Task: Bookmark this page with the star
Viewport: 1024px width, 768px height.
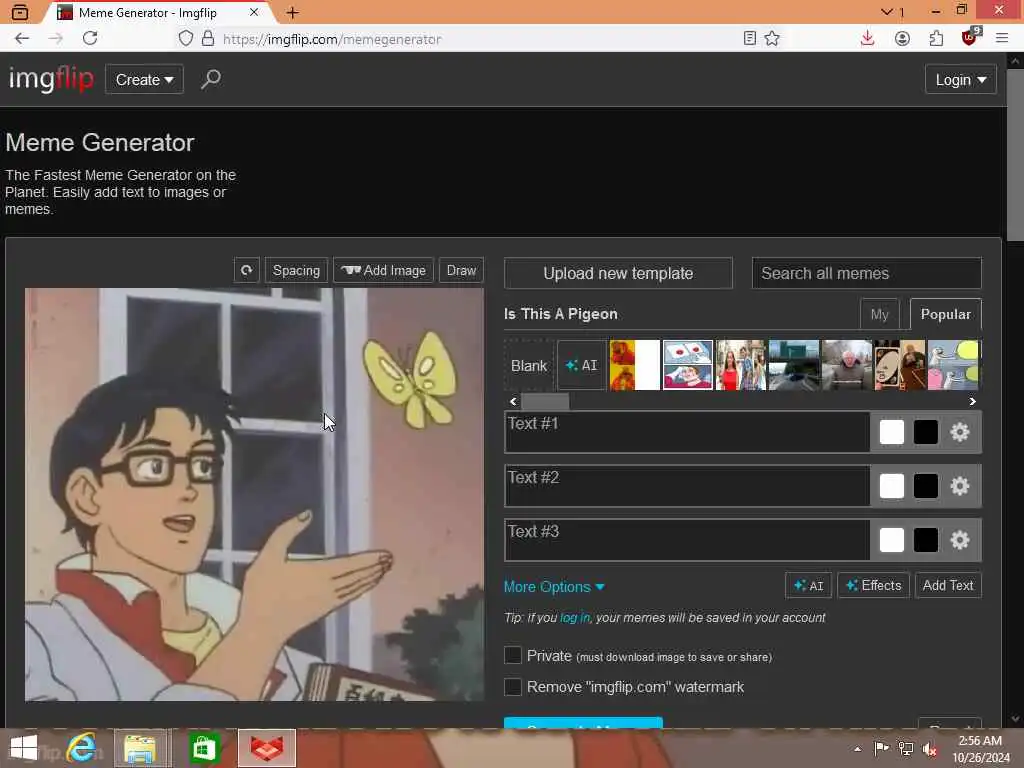Action: pyautogui.click(x=772, y=39)
